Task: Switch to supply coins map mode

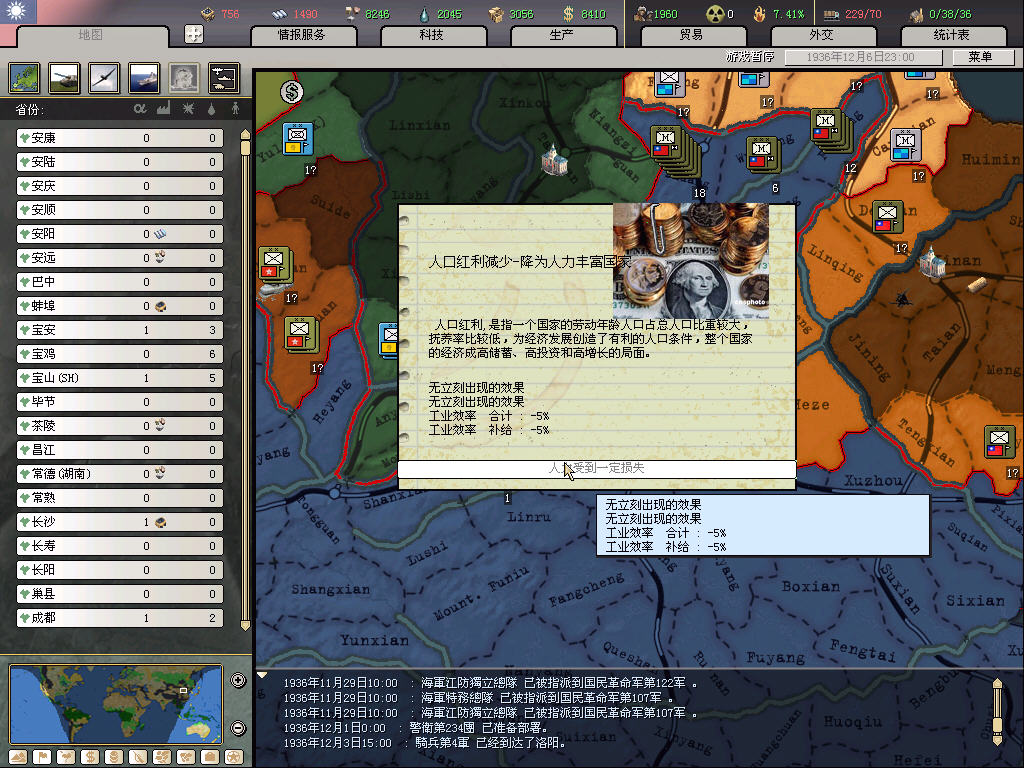Action: pyautogui.click(x=114, y=757)
